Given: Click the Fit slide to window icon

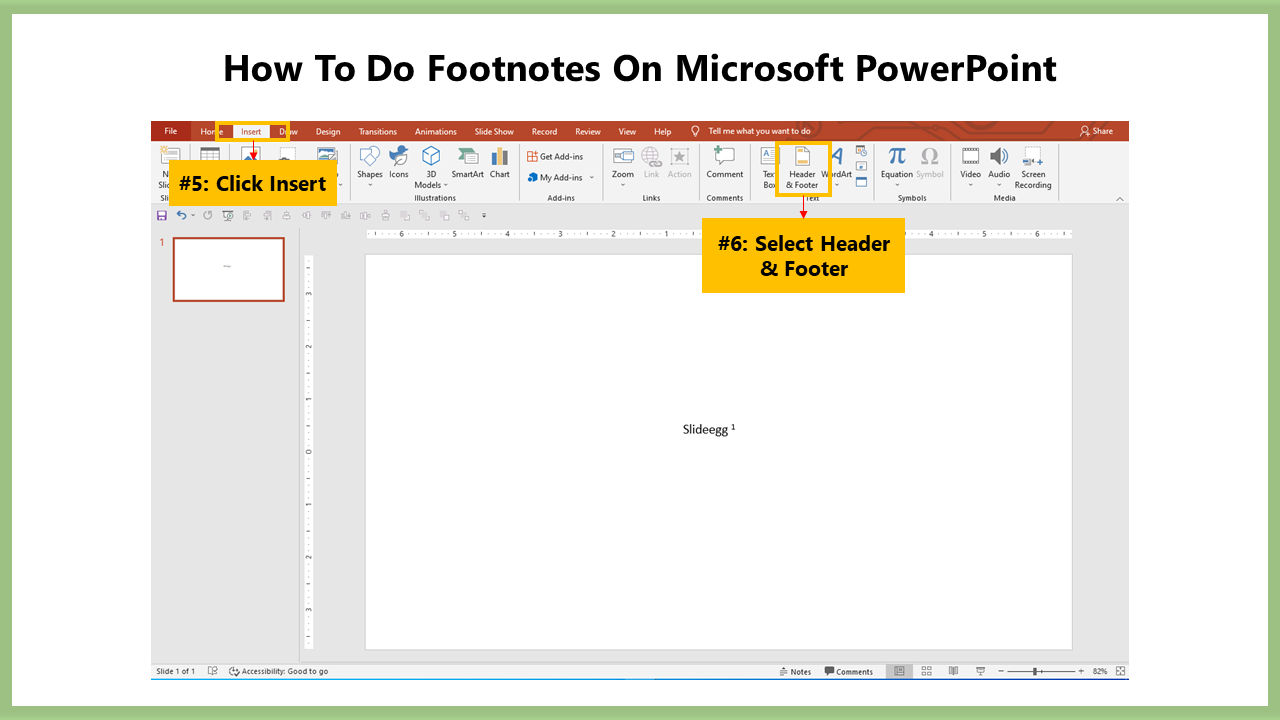Looking at the screenshot, I should pos(1120,671).
